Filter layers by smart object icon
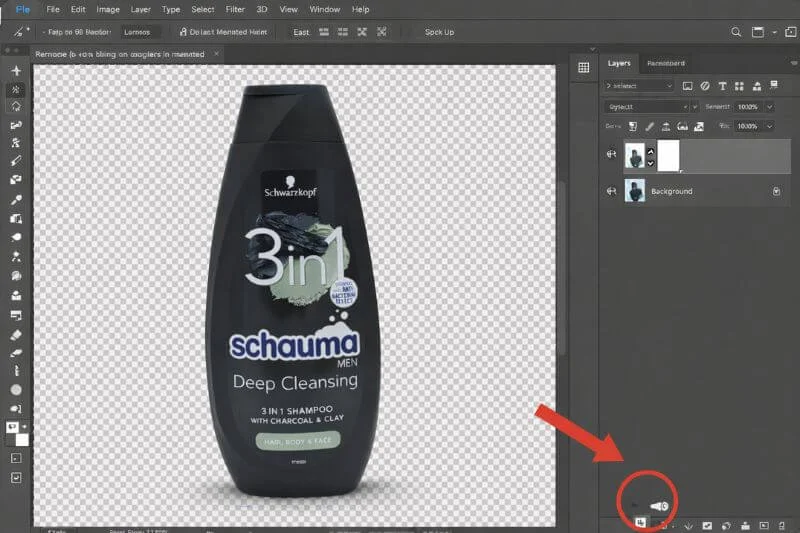Screen dimensions: 800x533 pyautogui.click(x=757, y=86)
